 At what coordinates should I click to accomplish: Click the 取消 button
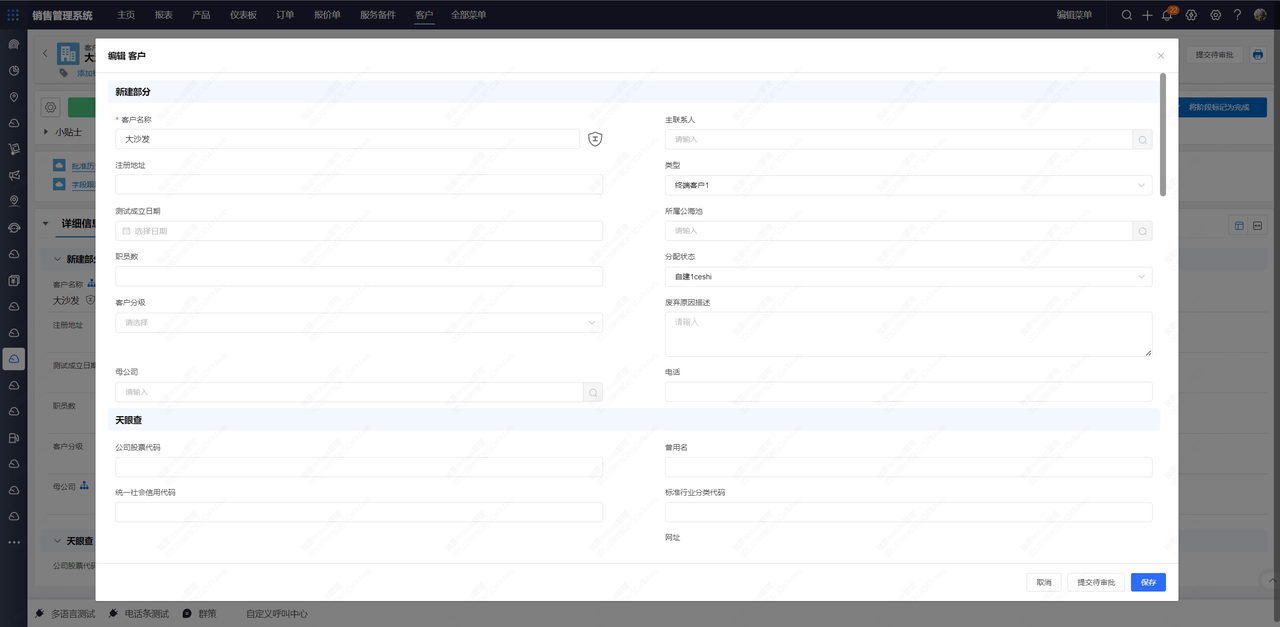(x=1043, y=582)
